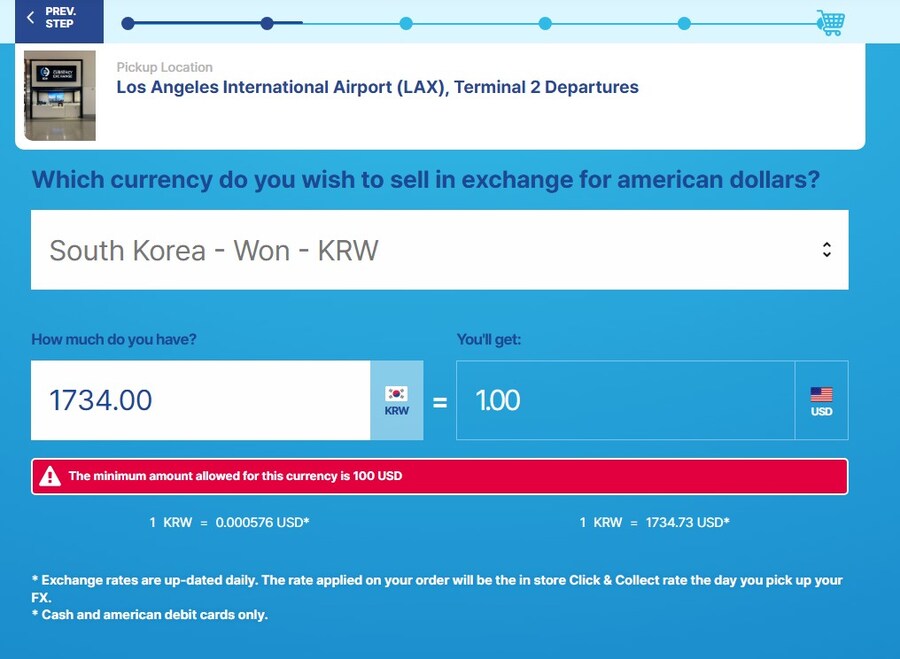
Task: Click the first step dot in the progress bar
Action: pyautogui.click(x=127, y=23)
